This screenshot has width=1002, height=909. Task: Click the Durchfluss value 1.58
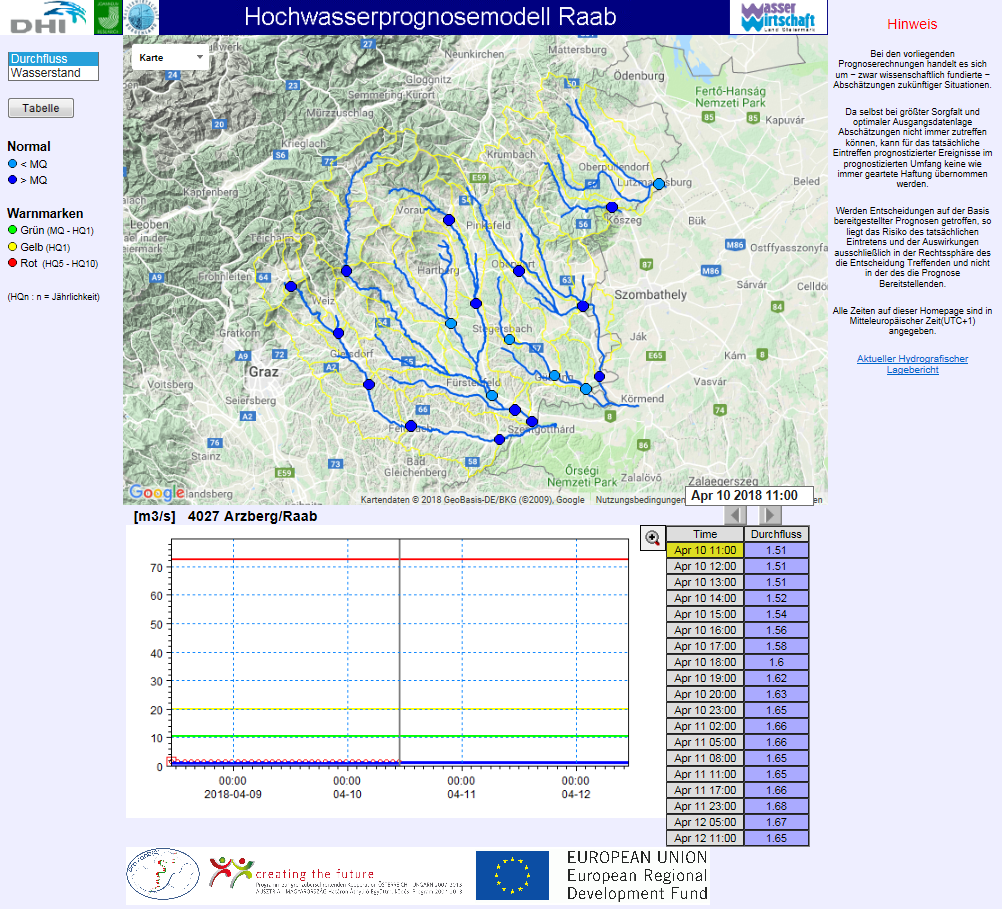pyautogui.click(x=776, y=646)
